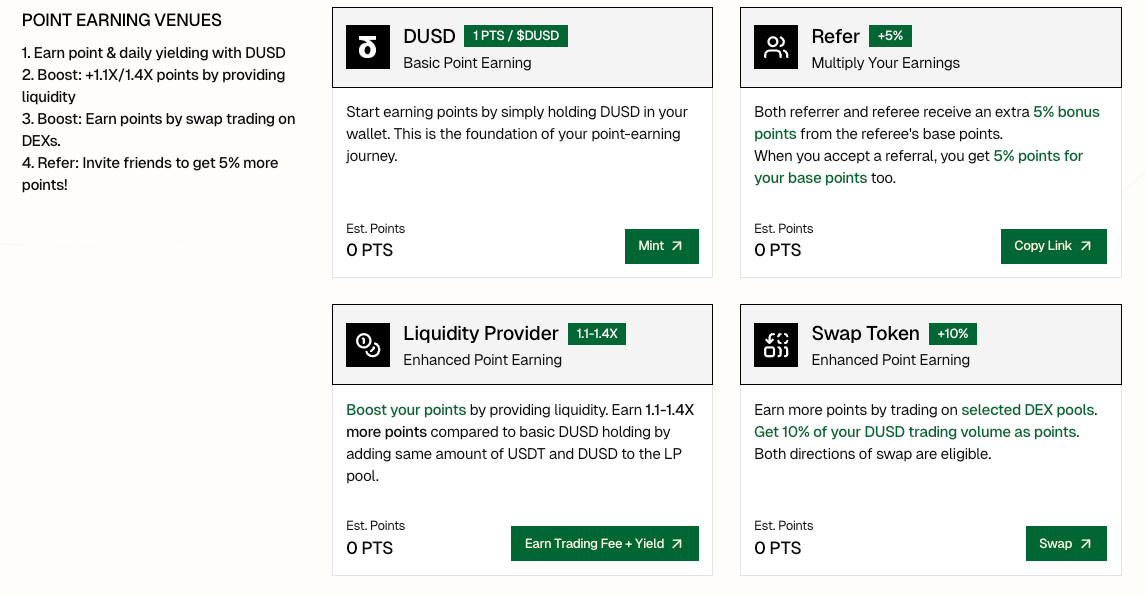Click the 1.1-1.4X multiplier badge
The height and width of the screenshot is (597, 1145).
click(x=596, y=334)
